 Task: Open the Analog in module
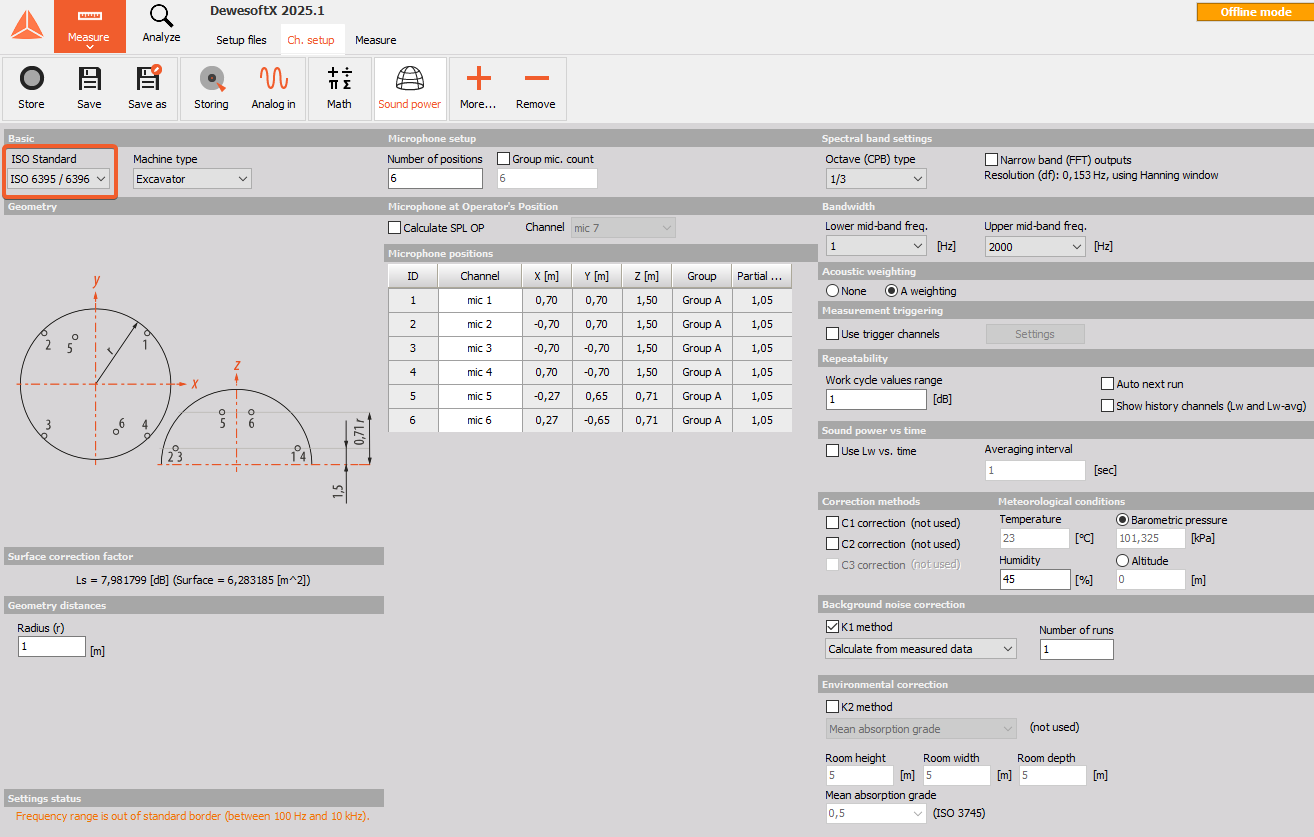tap(273, 89)
